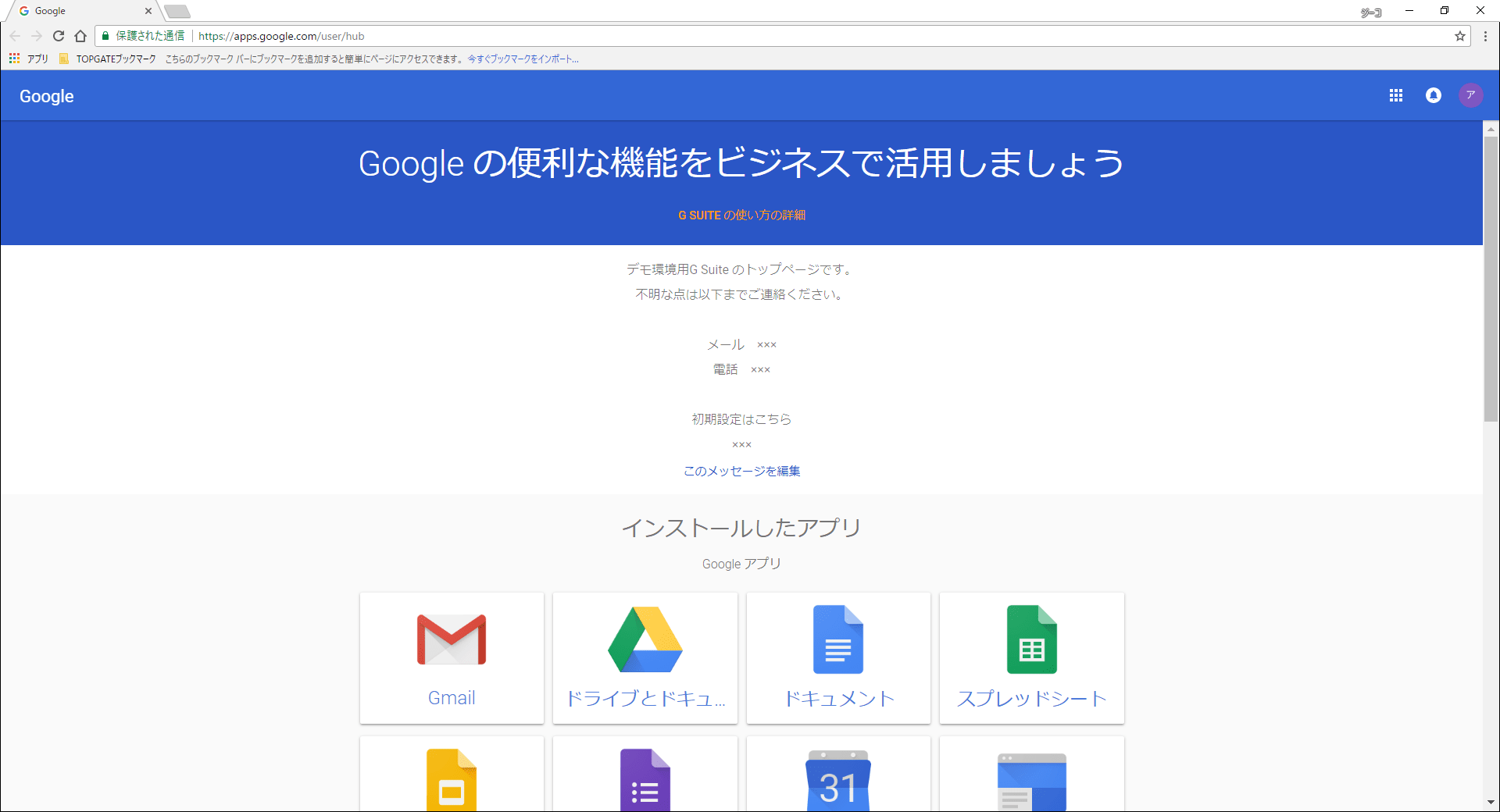
Task: Open the Chrome three-dot menu
Action: (x=1486, y=36)
